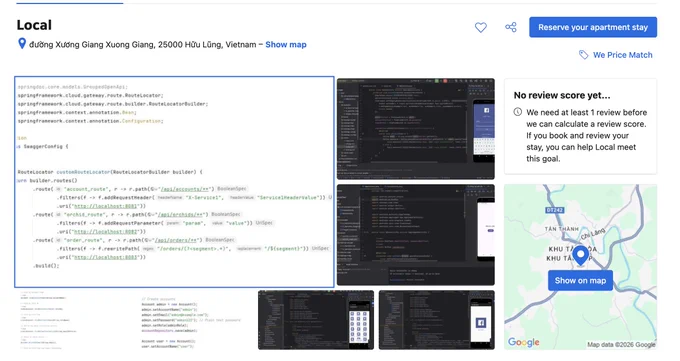Open the Show map link beside address
The image size is (680, 361).
pyautogui.click(x=286, y=45)
